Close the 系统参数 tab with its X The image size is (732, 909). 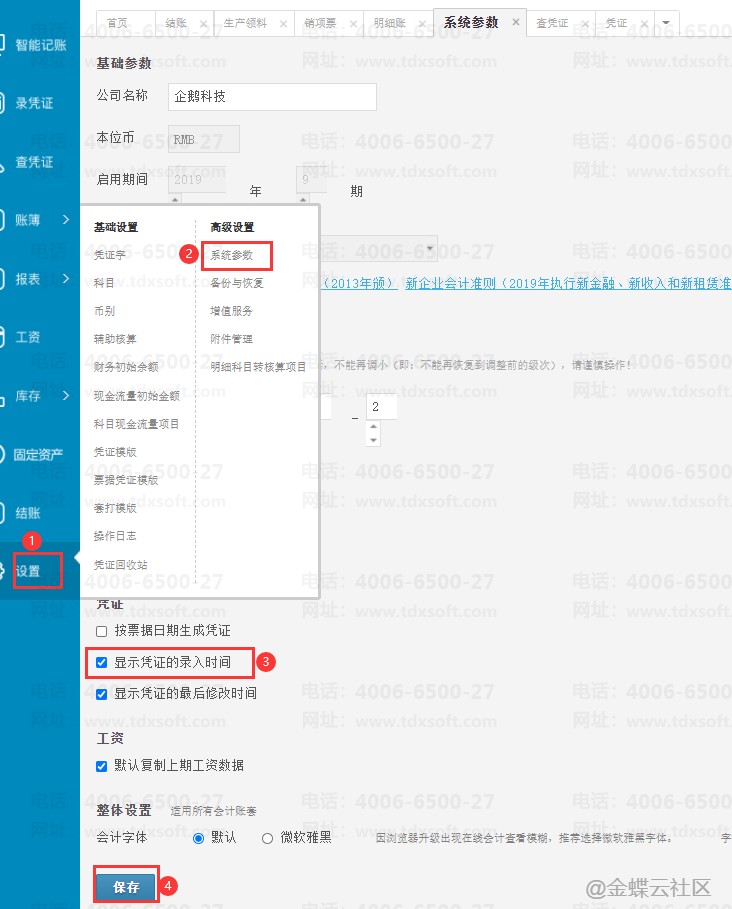pyautogui.click(x=515, y=21)
